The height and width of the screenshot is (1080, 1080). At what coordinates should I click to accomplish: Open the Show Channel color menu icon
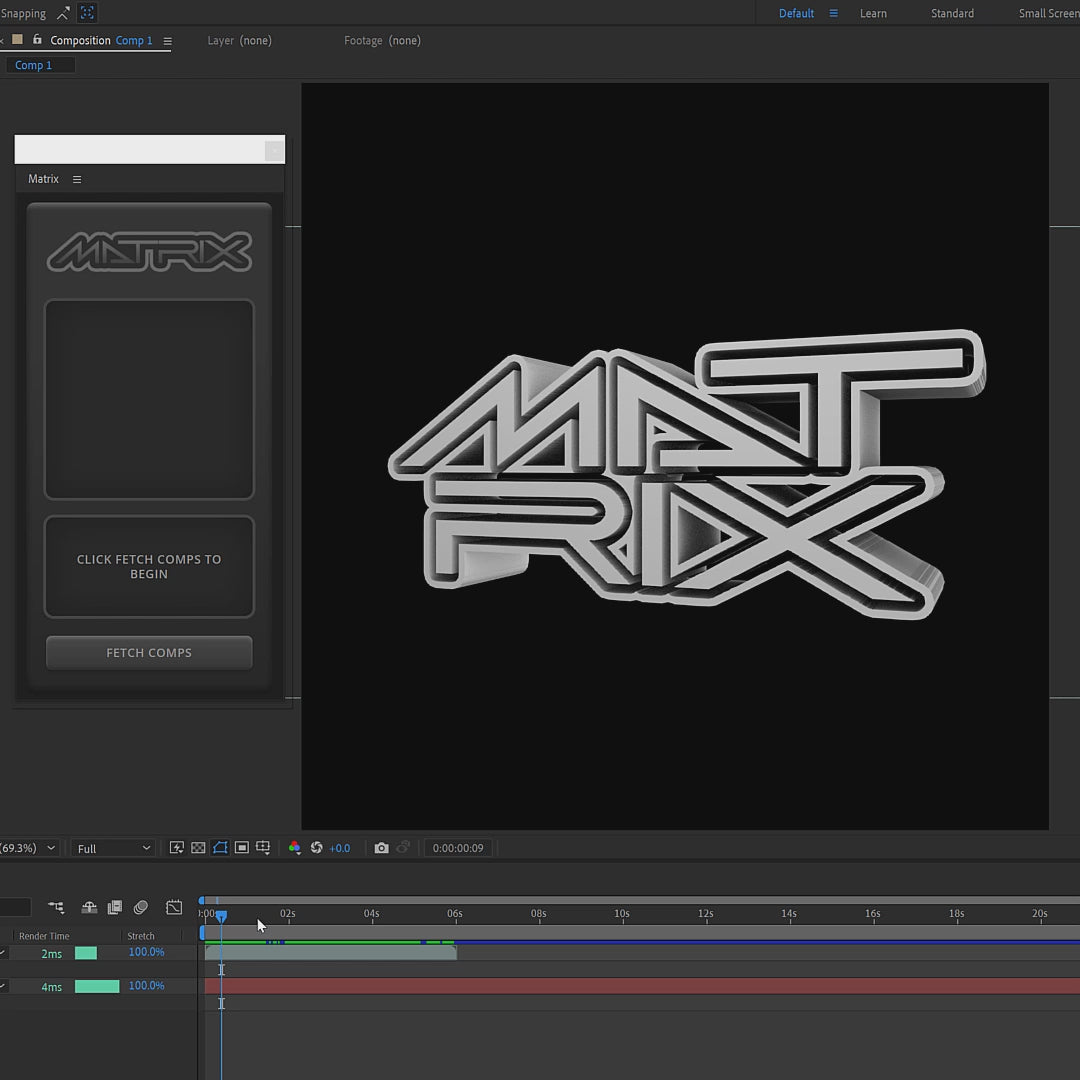click(x=294, y=848)
